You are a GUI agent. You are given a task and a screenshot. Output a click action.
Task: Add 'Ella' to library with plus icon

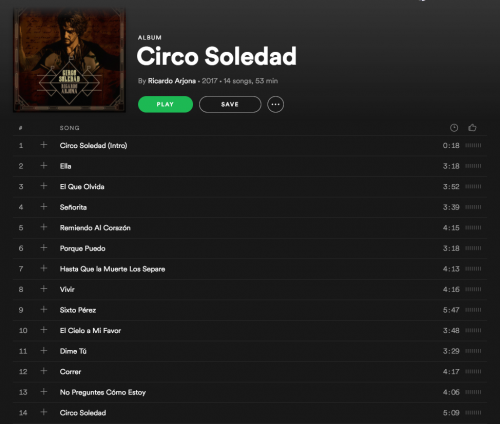[44, 166]
